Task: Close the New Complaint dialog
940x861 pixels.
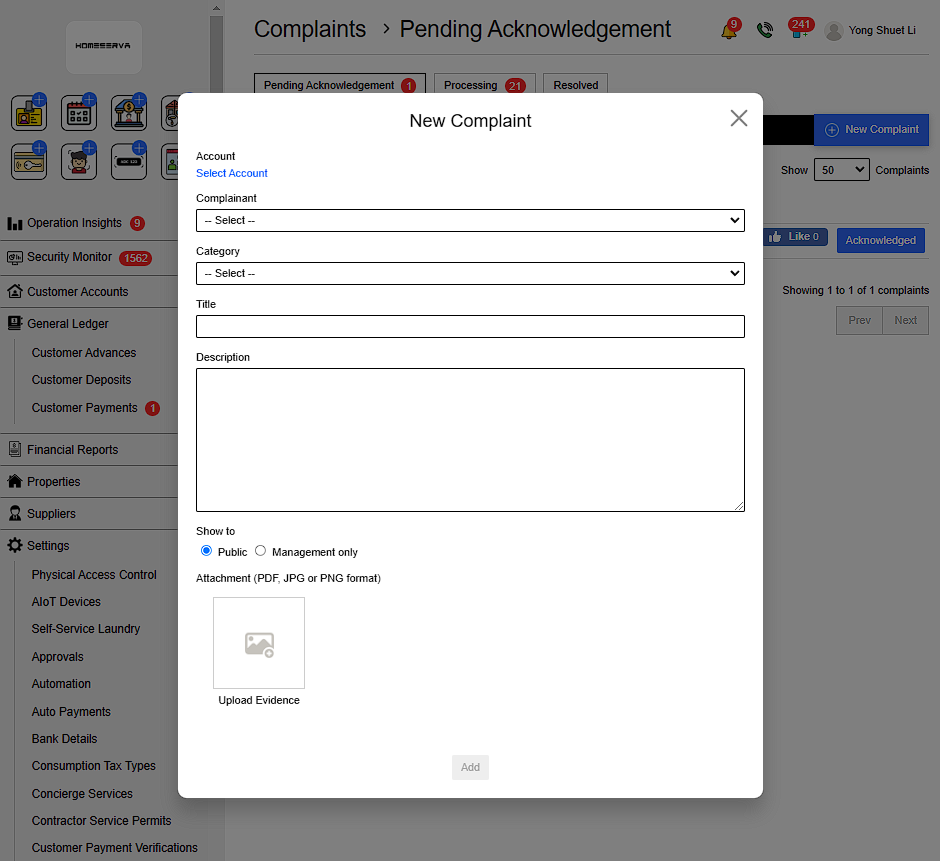Action: click(x=739, y=118)
